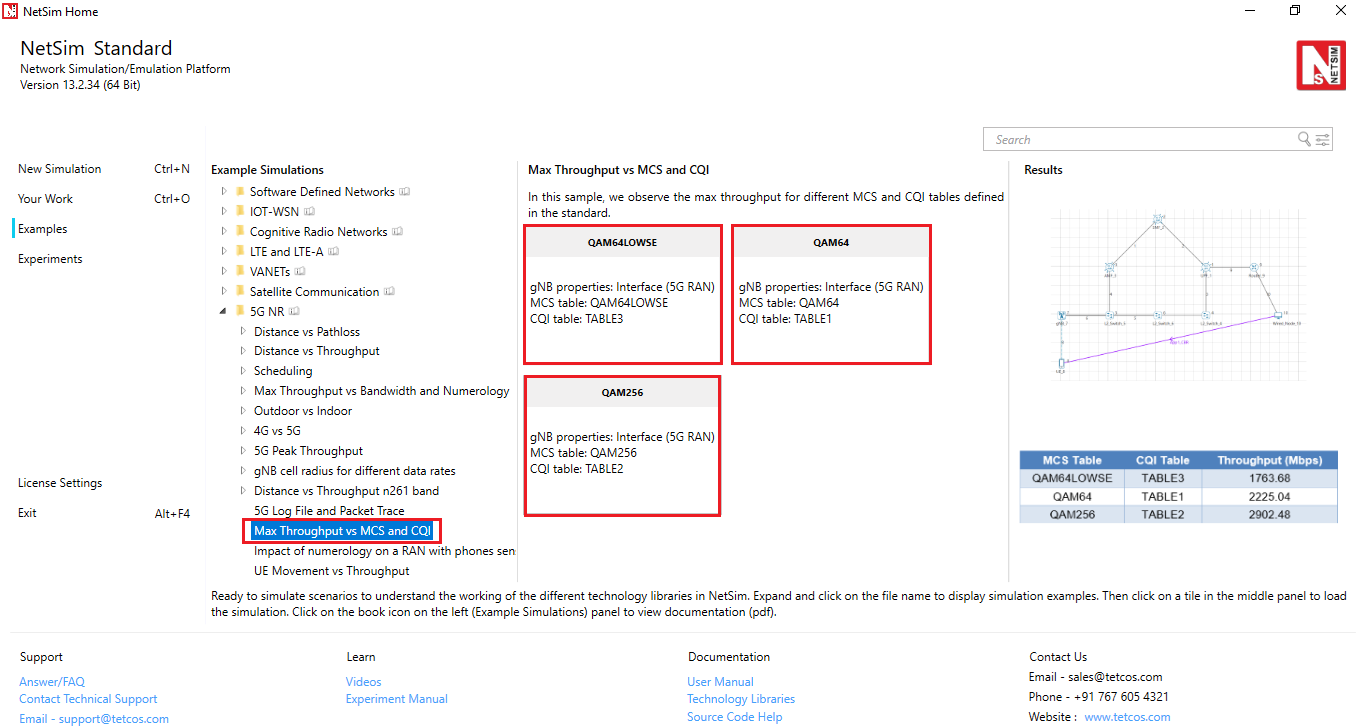The width and height of the screenshot is (1366, 728).
Task: Open search filter options icon
Action: (x=1322, y=139)
